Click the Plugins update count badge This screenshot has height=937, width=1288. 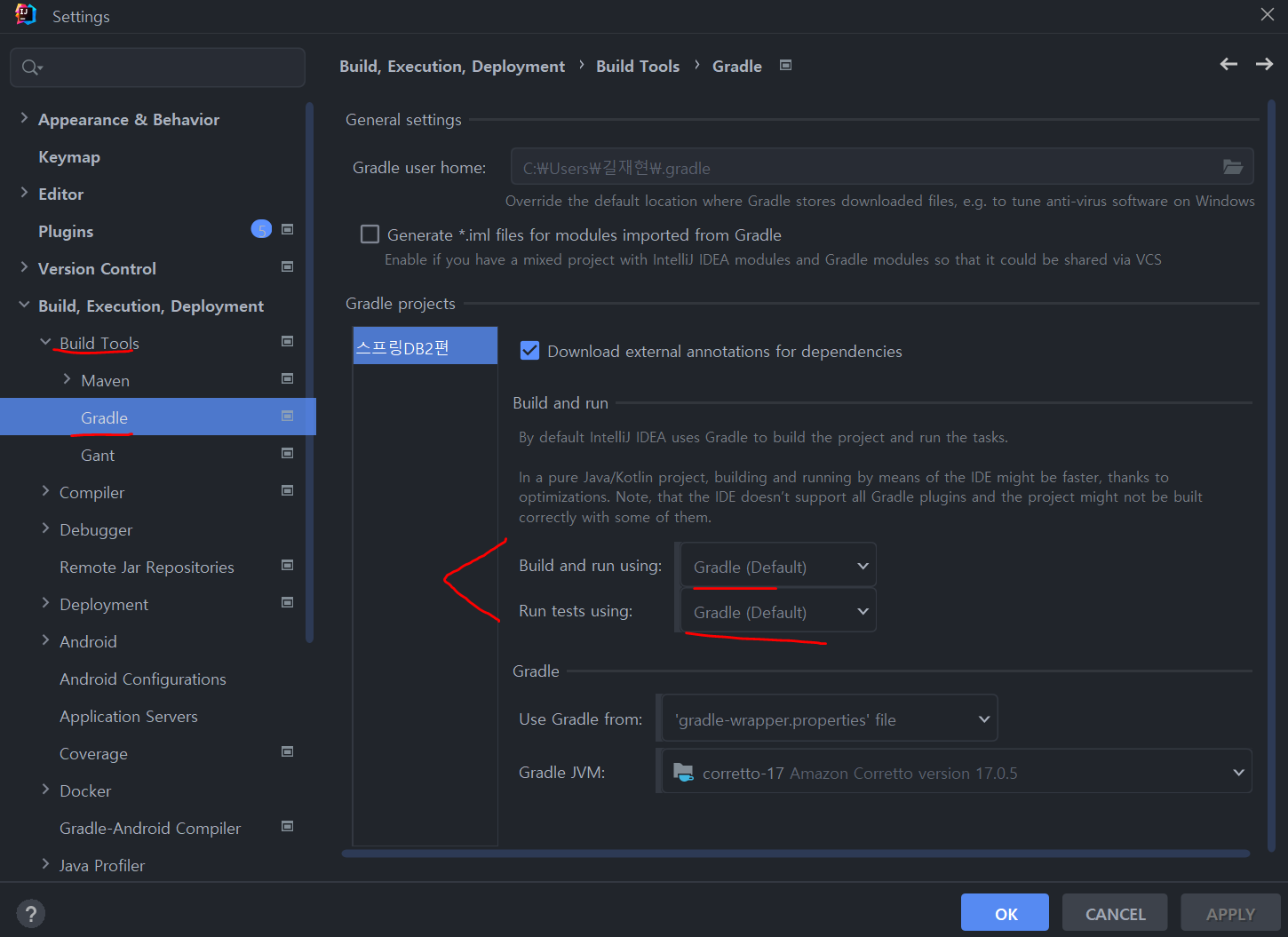coord(261,229)
